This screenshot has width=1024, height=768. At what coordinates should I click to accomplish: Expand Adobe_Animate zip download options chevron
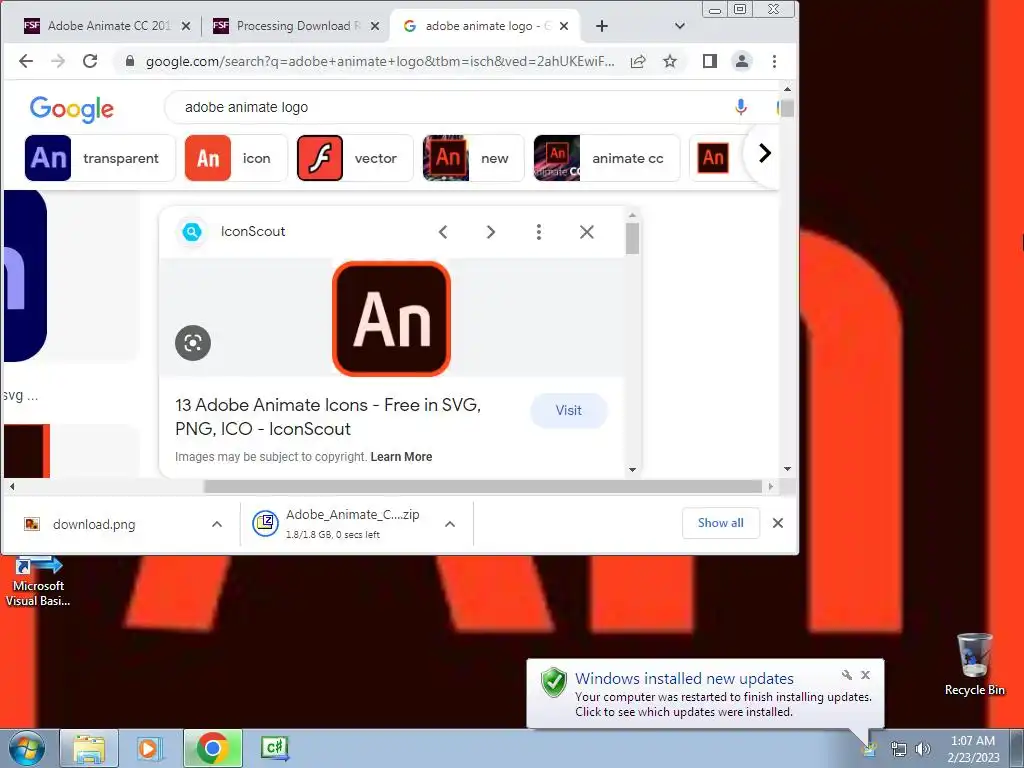tap(450, 524)
